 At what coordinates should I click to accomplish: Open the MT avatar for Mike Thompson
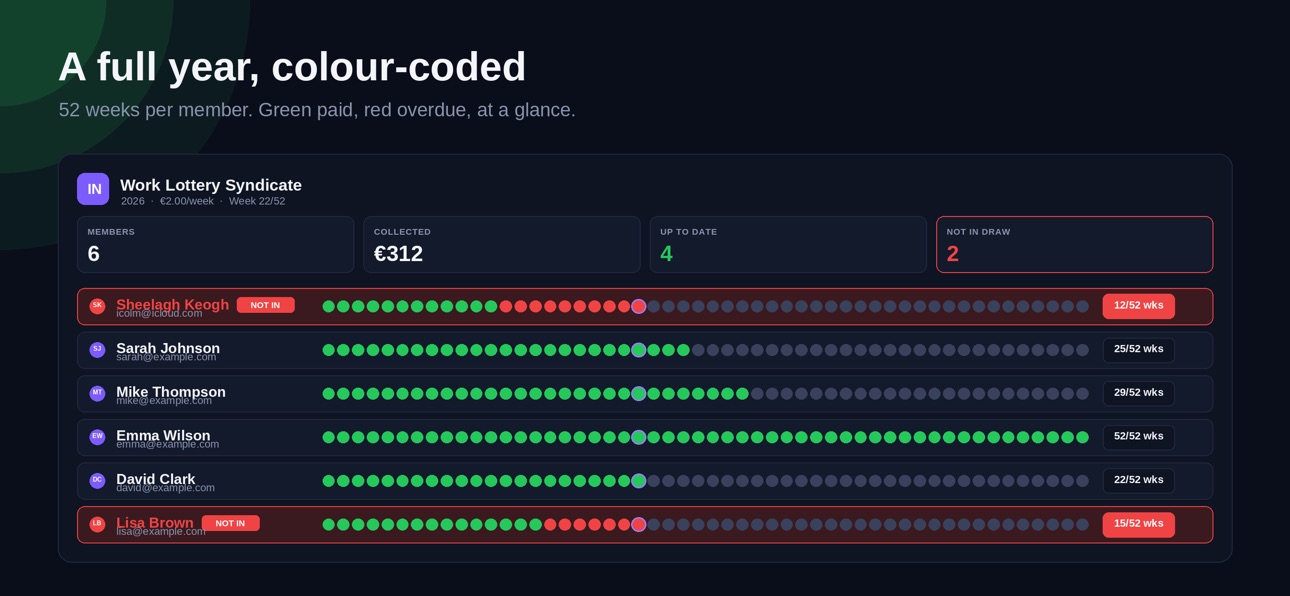(x=97, y=393)
